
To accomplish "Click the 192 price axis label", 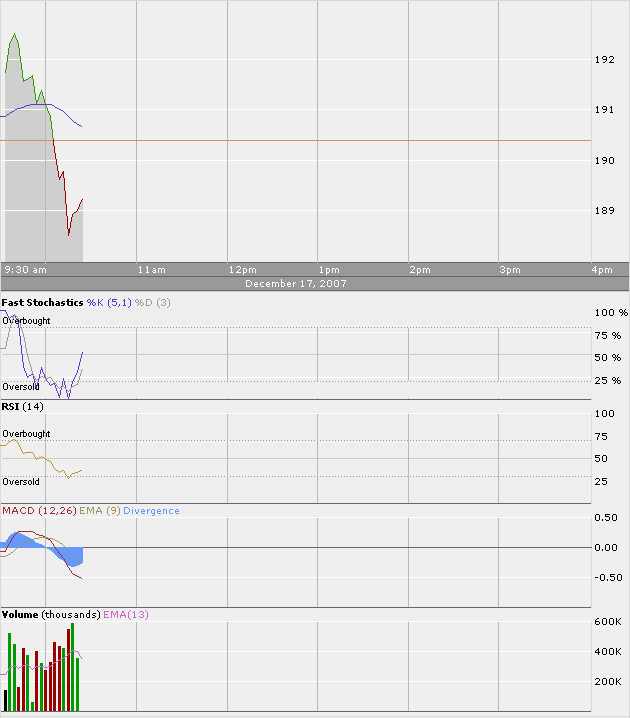I will click(604, 60).
